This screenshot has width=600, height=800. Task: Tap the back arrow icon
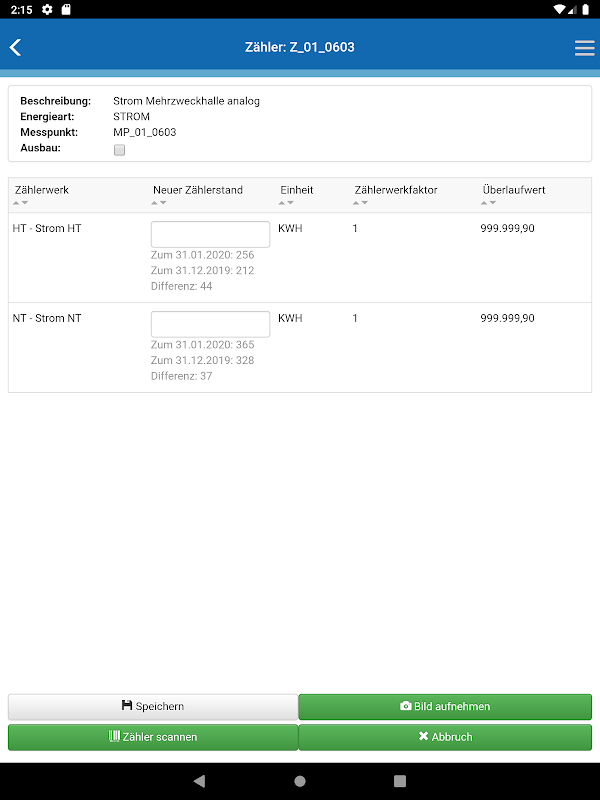tap(15, 47)
